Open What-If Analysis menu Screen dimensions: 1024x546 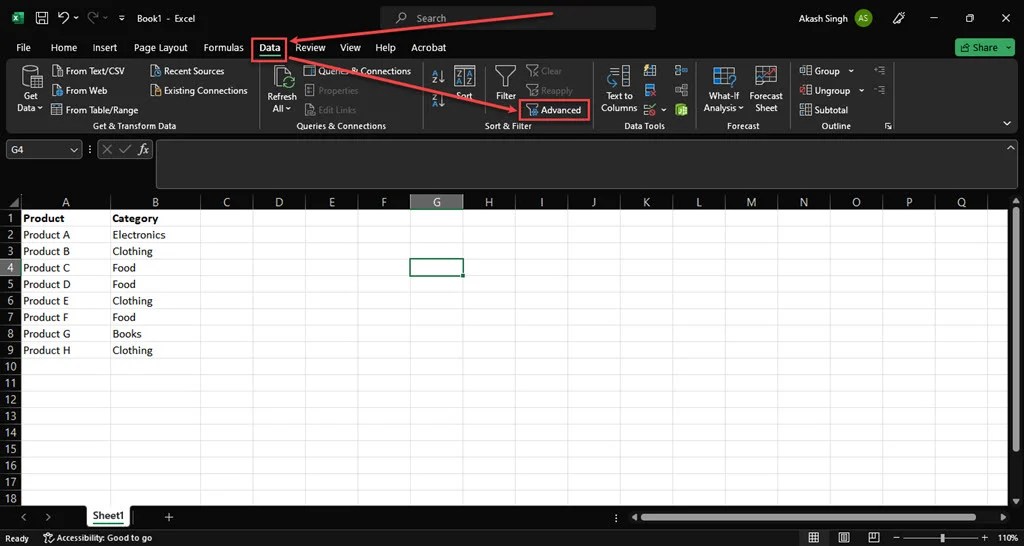pyautogui.click(x=724, y=89)
